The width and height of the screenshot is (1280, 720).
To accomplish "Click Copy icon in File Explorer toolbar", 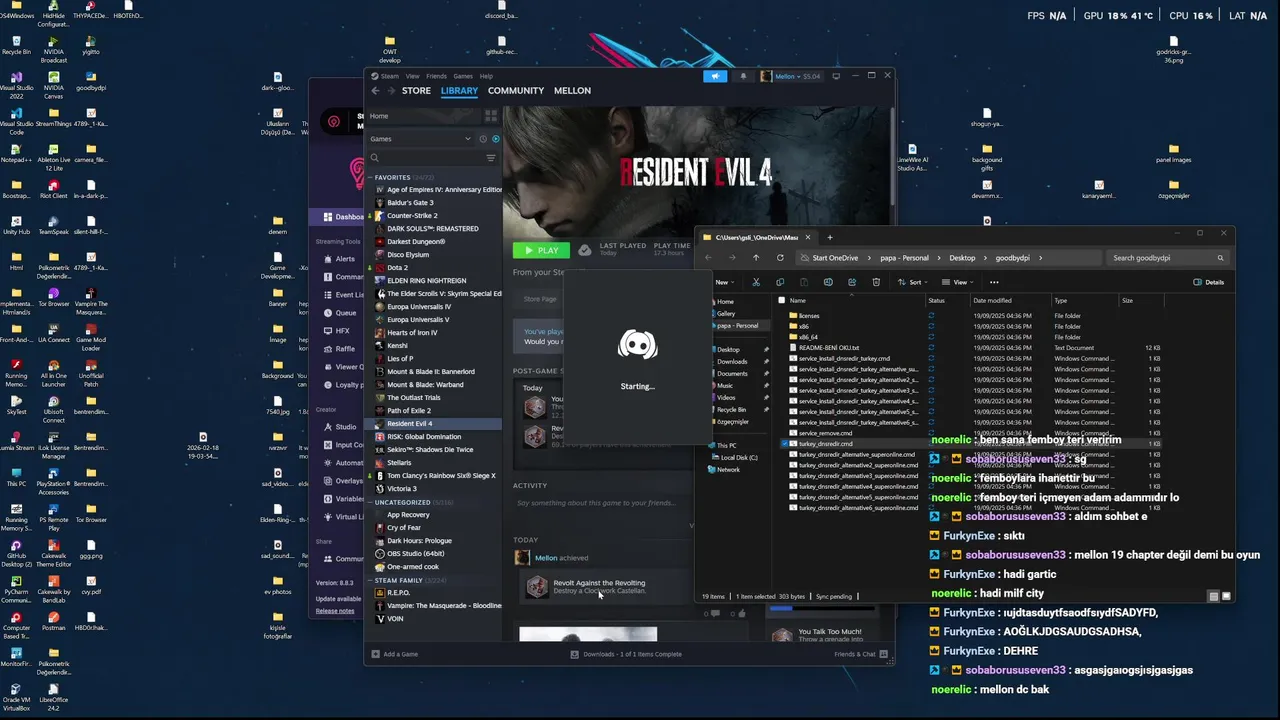I will [x=780, y=282].
